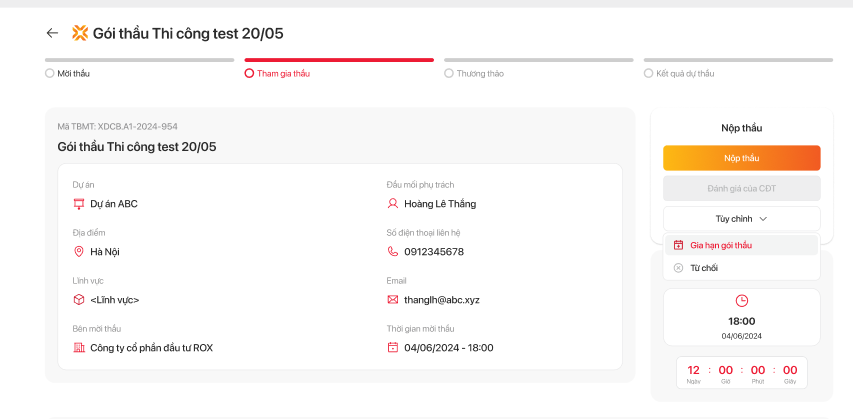This screenshot has height=419, width=853.
Task: Click the orange X logo beside title
Action: [x=80, y=33]
